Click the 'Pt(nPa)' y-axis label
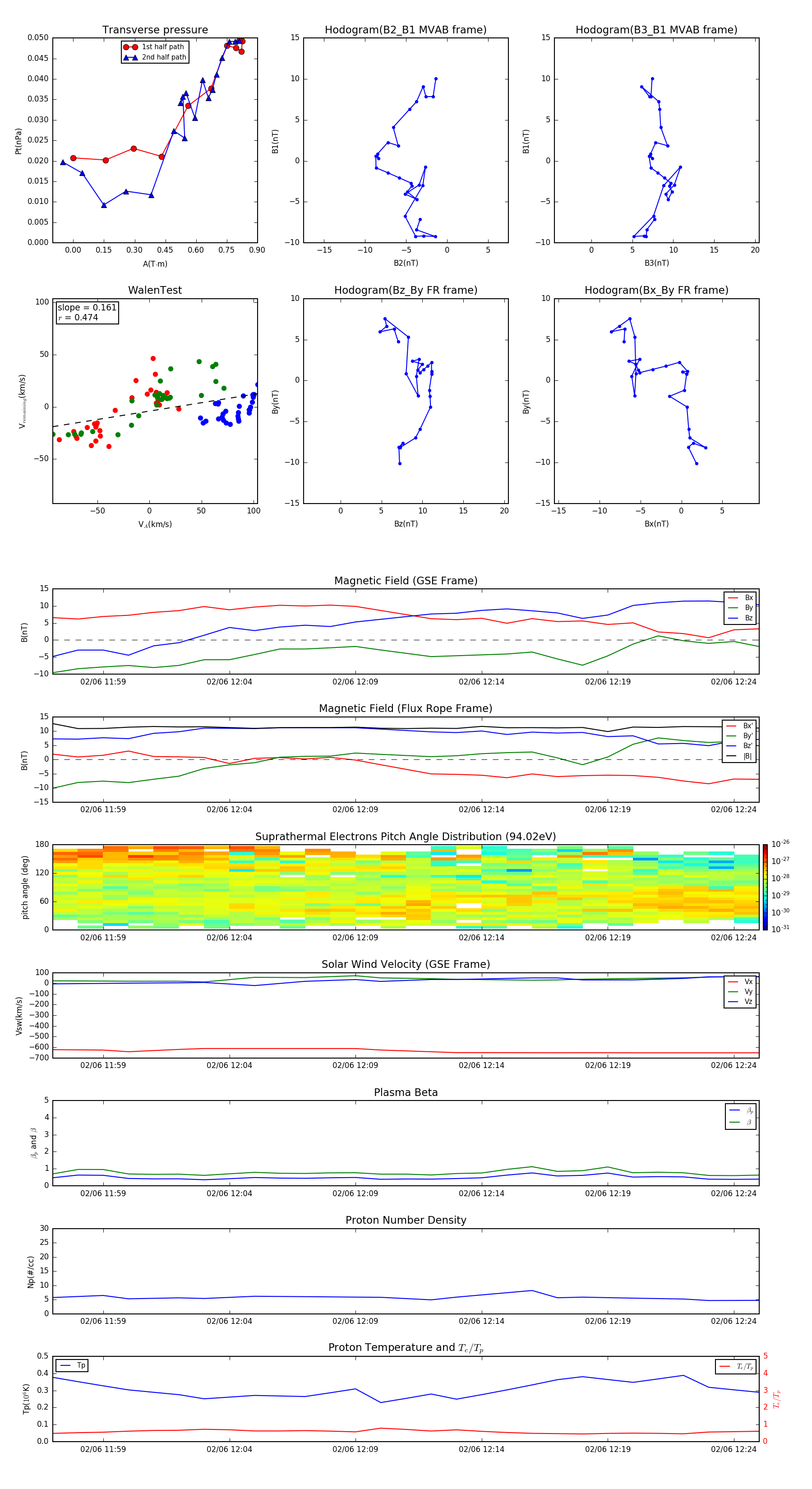Image resolution: width=812 pixels, height=1489 pixels. [18, 140]
